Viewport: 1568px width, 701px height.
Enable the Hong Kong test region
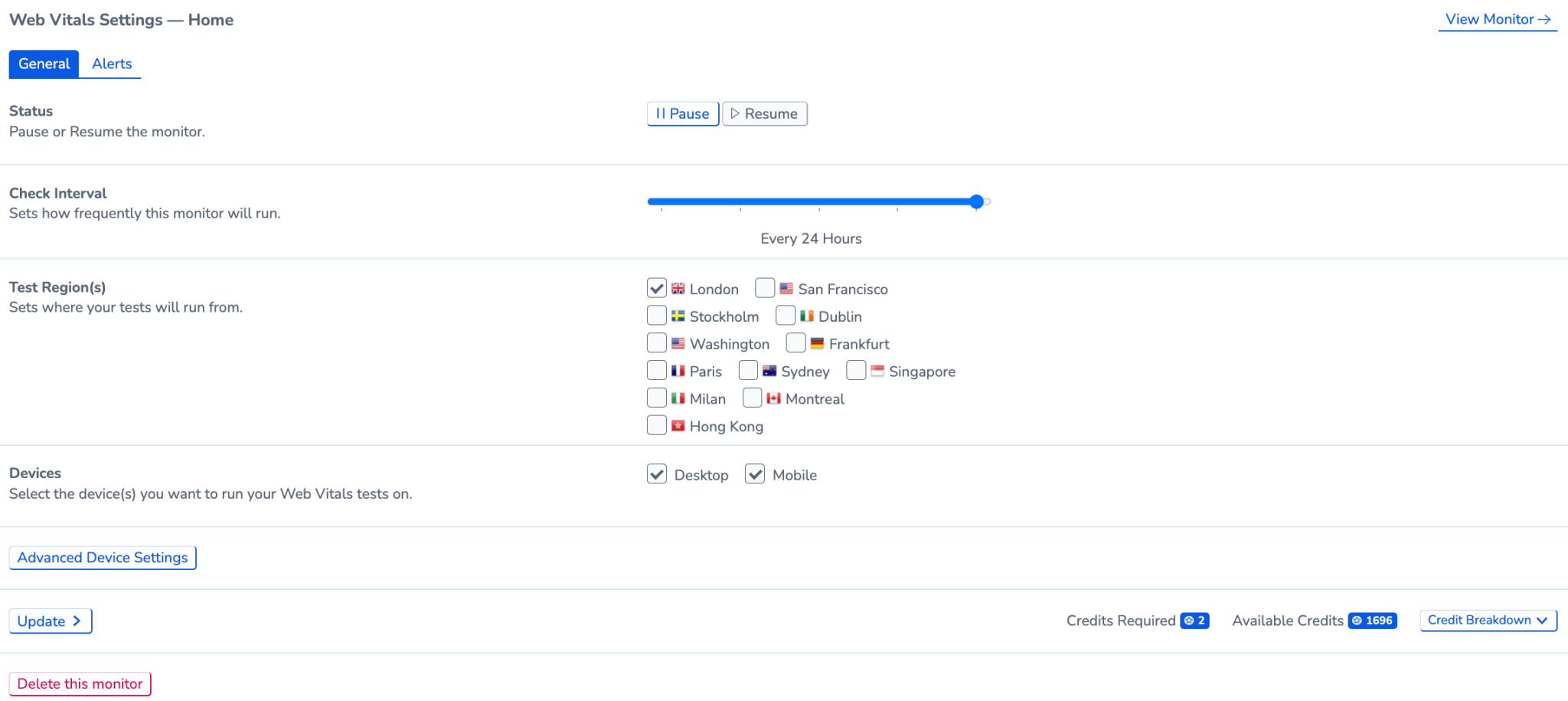pyautogui.click(x=656, y=424)
